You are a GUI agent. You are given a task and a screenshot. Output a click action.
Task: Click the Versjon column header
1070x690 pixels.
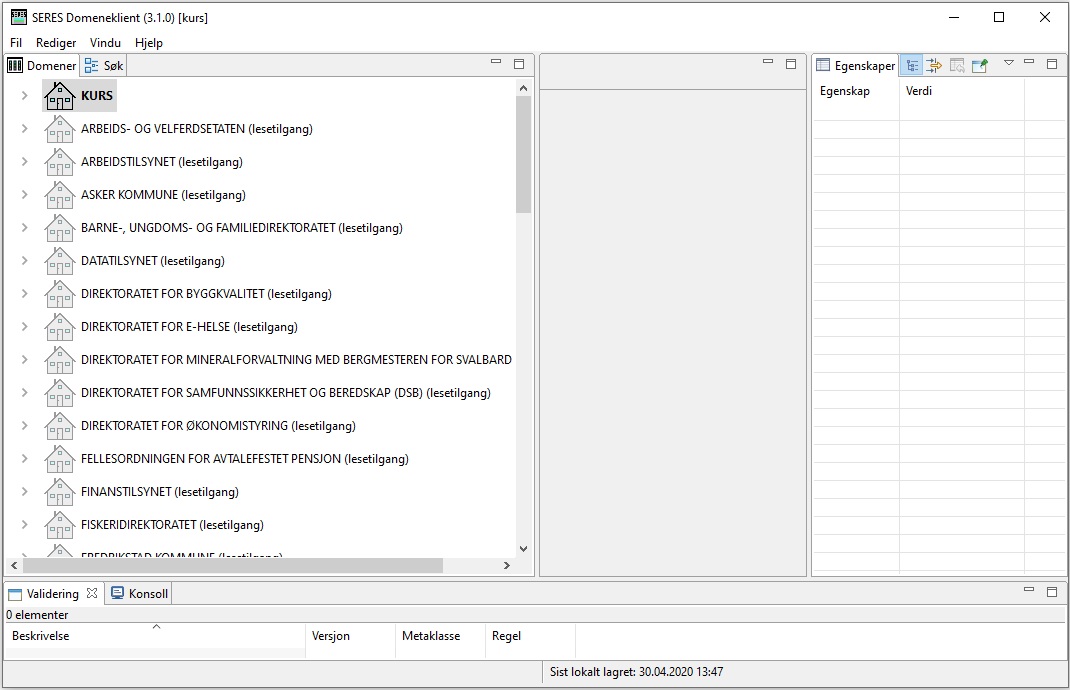[x=350, y=635]
